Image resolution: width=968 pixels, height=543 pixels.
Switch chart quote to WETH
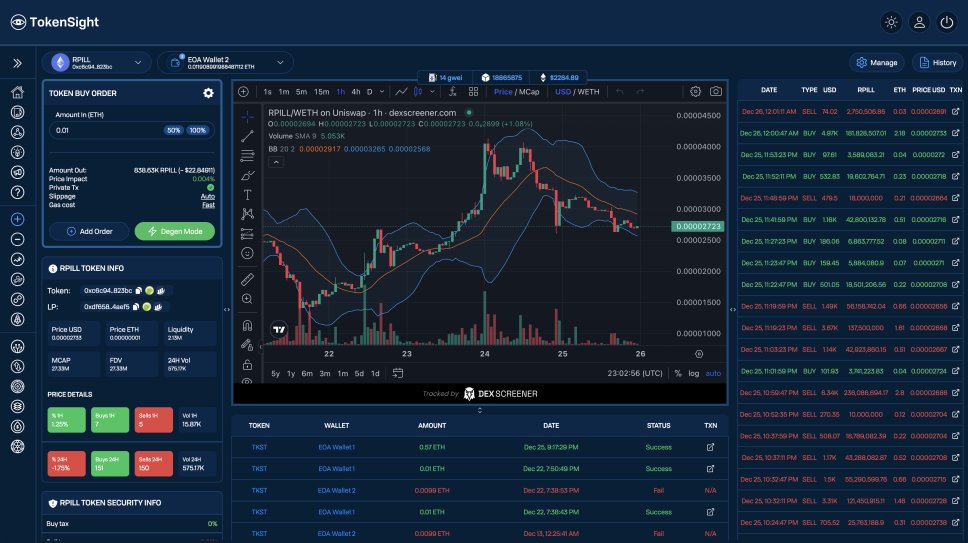point(588,92)
